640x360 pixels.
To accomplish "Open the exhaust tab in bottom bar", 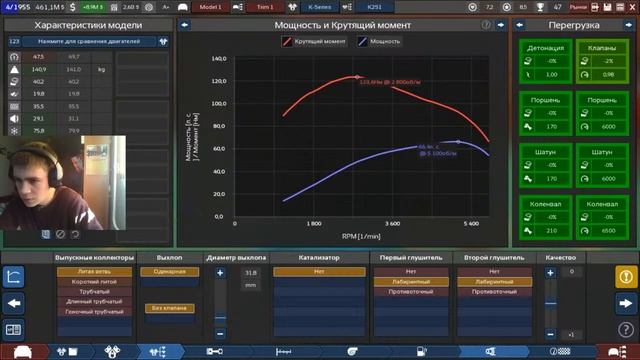I will [x=490, y=351].
